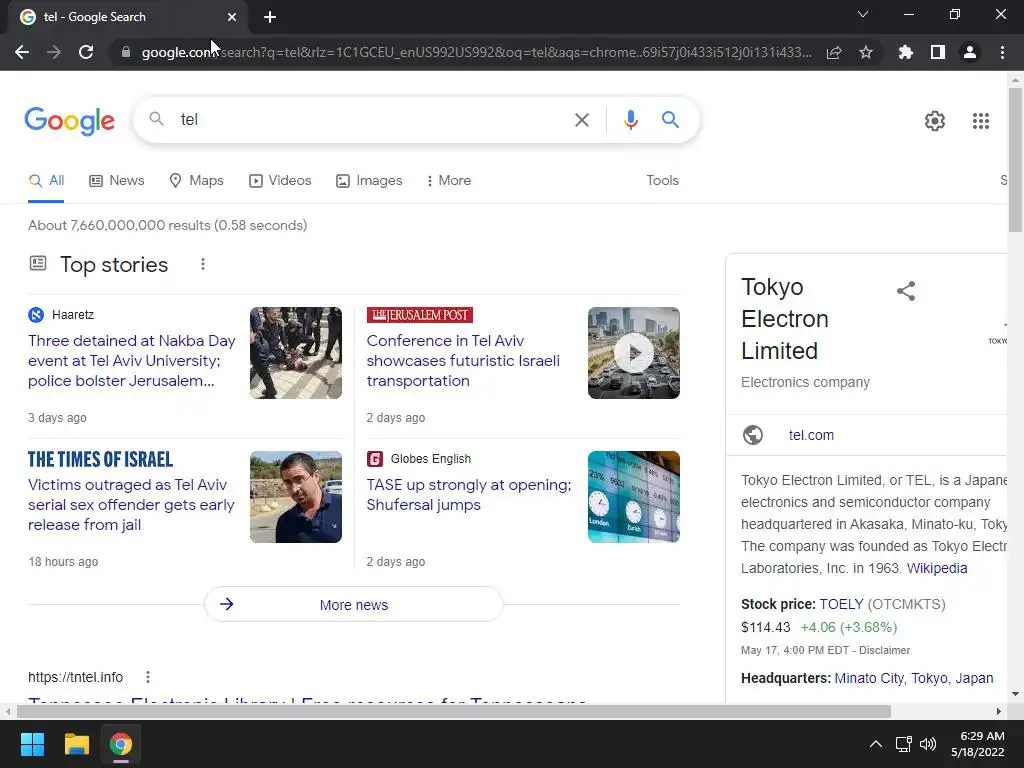Screen dimensions: 1024x768
Task: Click the Haaretz source label
Action: point(72,315)
